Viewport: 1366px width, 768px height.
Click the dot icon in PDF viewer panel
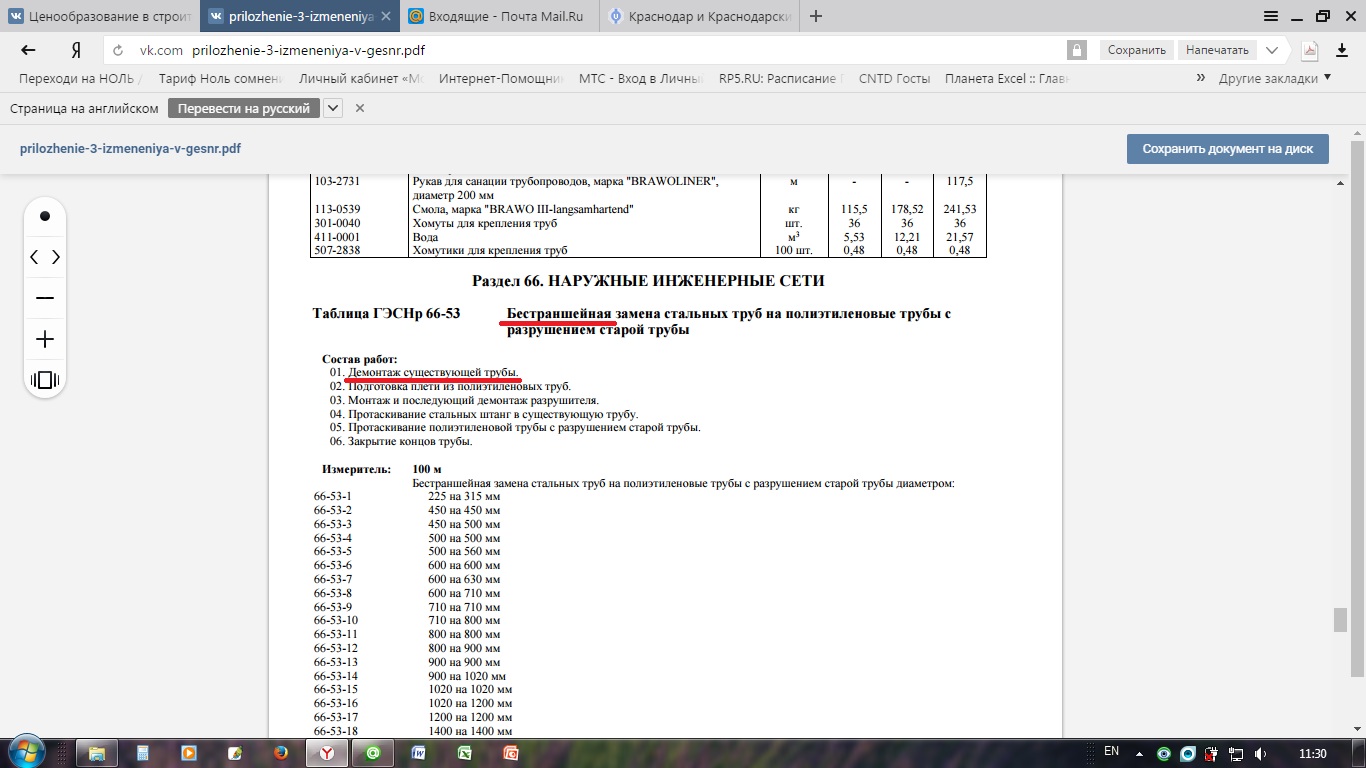pos(45,216)
